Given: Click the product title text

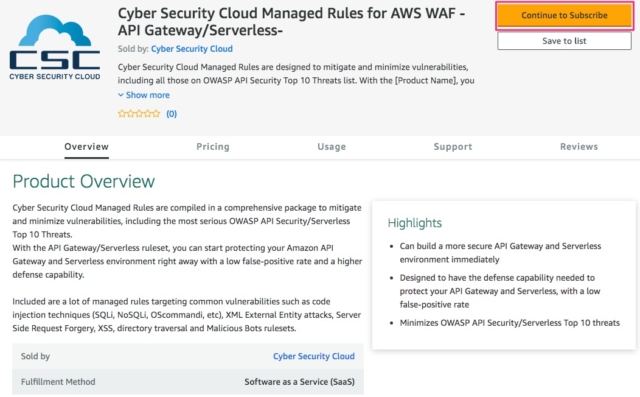Looking at the screenshot, I should pos(291,22).
